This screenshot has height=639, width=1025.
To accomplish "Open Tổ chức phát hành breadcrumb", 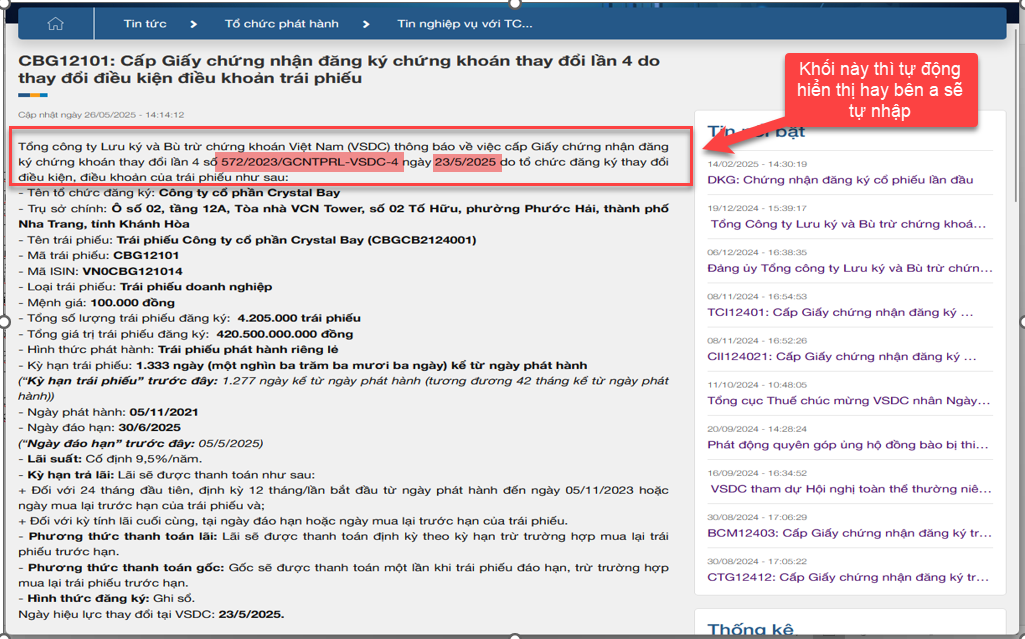I will coord(282,24).
